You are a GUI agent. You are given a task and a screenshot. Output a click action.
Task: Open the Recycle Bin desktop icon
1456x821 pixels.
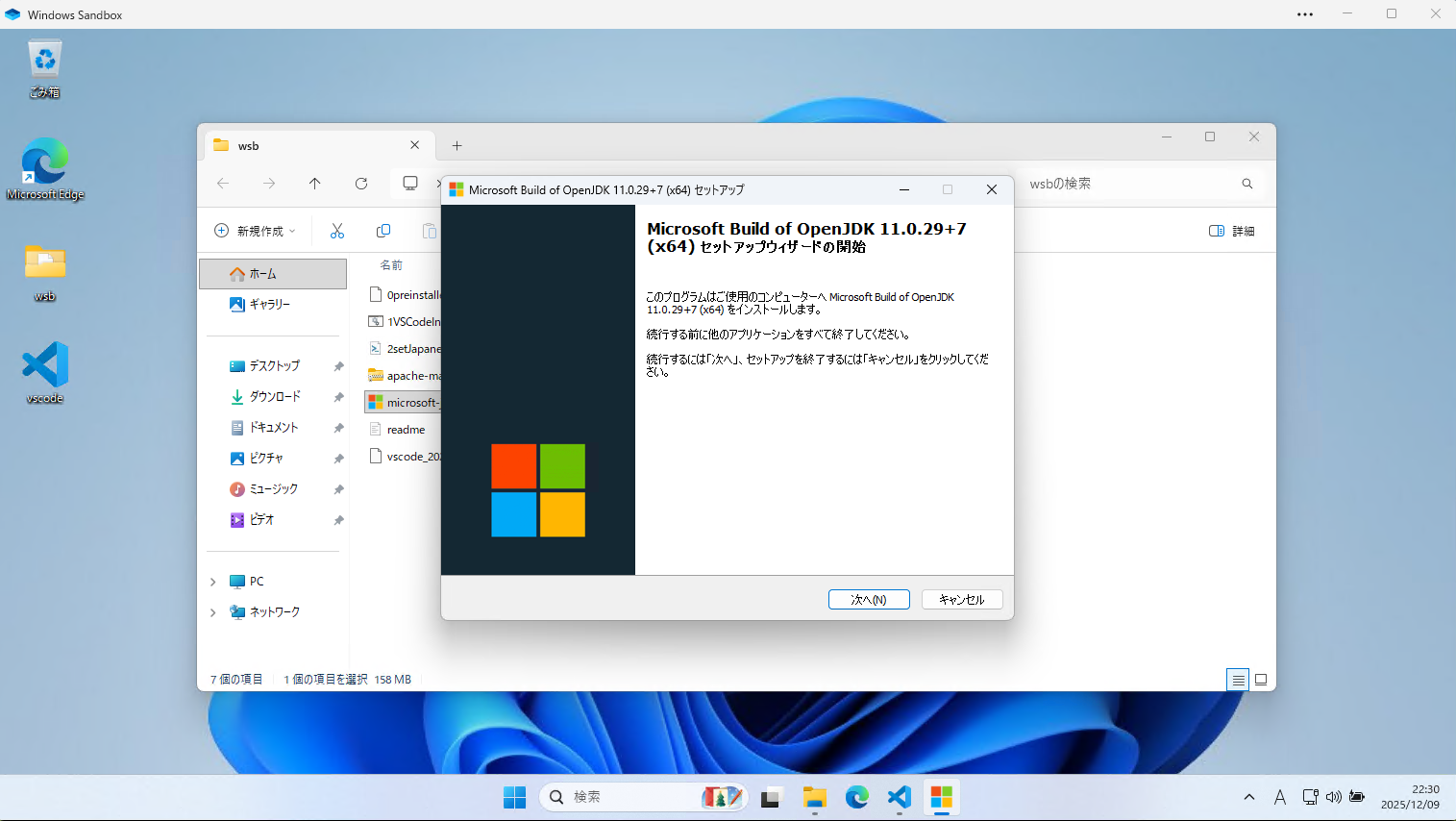click(44, 69)
